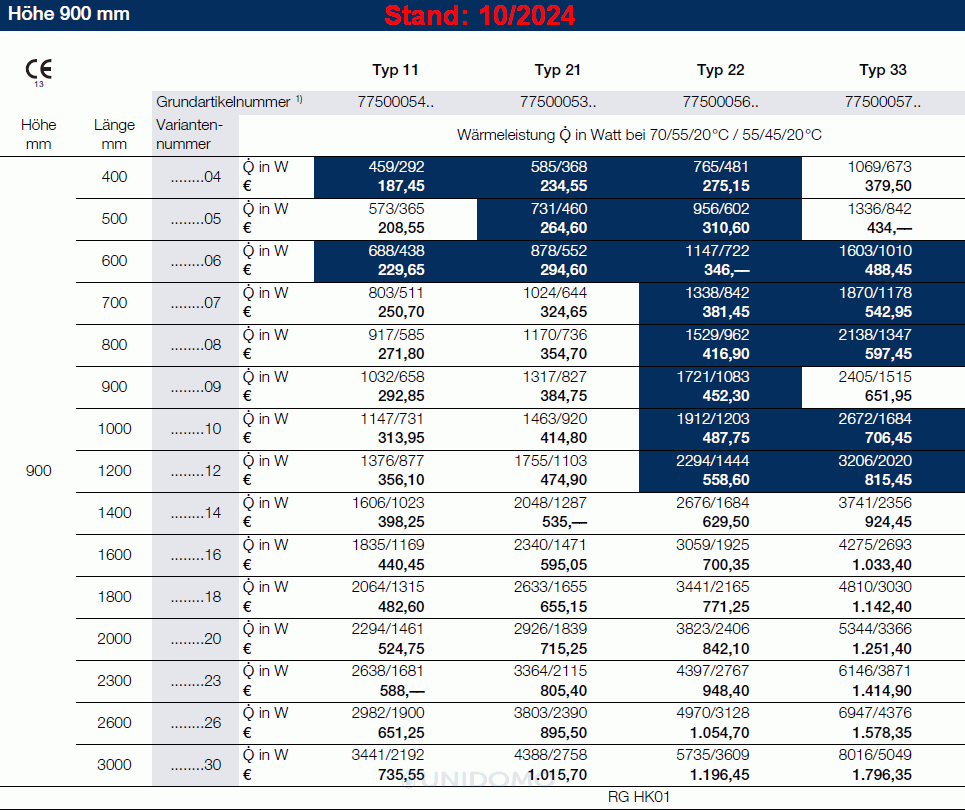Select variant number ........04
Image resolution: width=965 pixels, height=810 pixels.
click(195, 177)
